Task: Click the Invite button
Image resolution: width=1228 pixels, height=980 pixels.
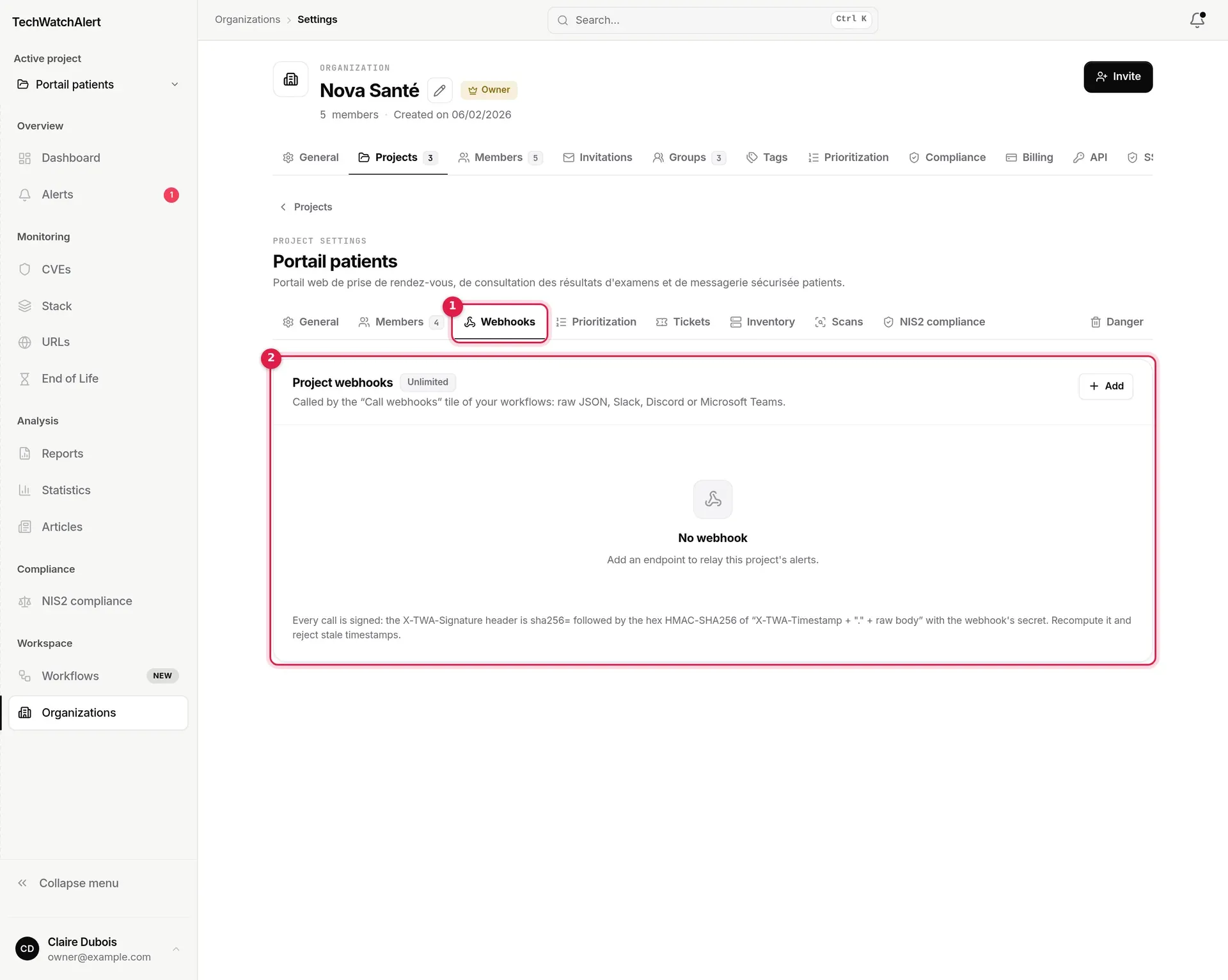Action: pos(1118,77)
